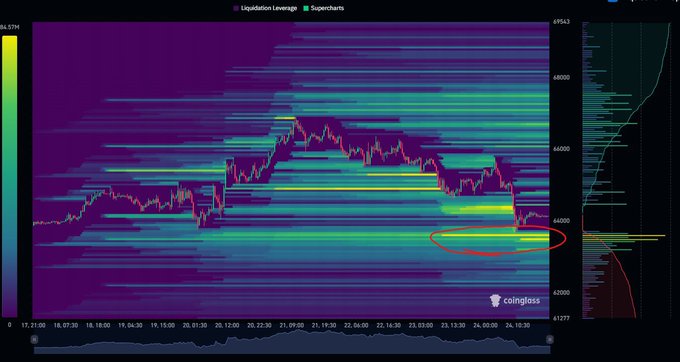Click the '18, 18:00' time axis label
Viewport: 680px width, 362px height.
pos(98,325)
